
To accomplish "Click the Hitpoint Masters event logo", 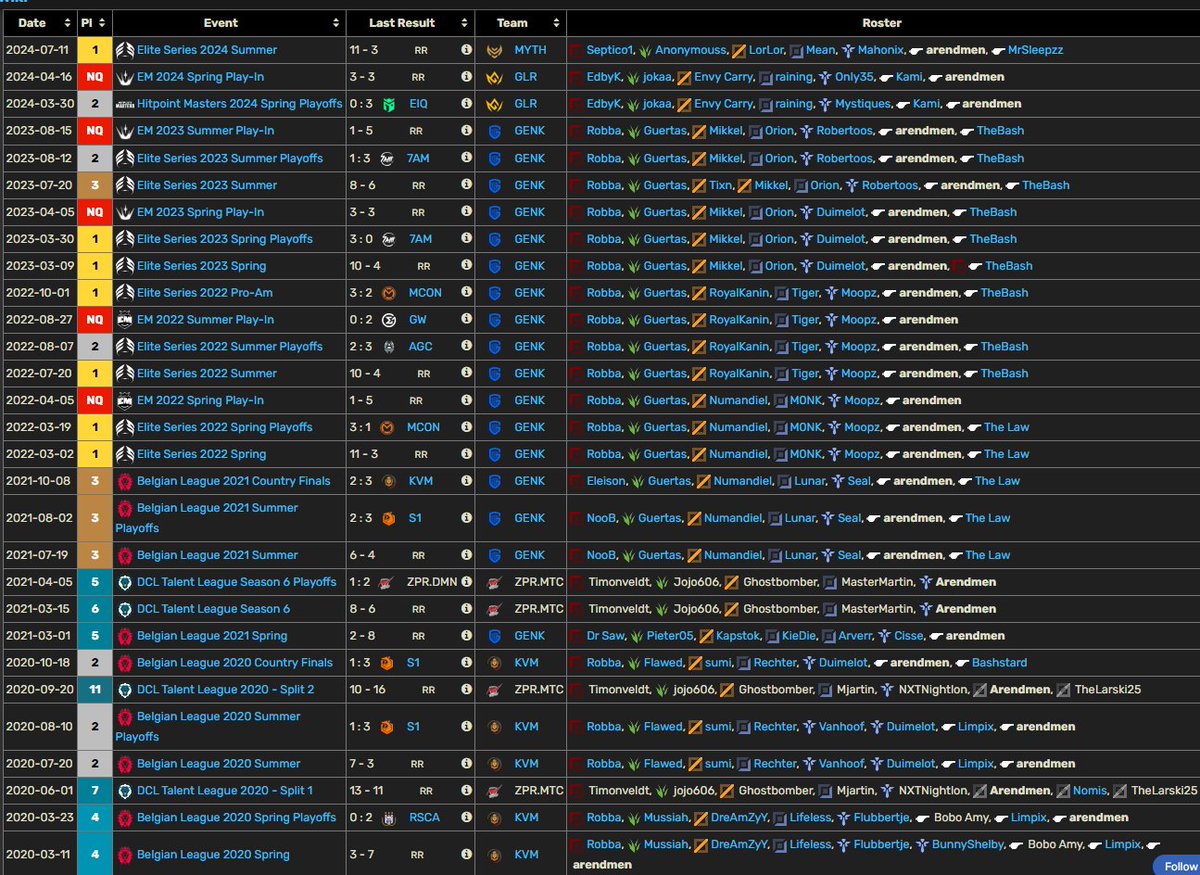I will [125, 104].
